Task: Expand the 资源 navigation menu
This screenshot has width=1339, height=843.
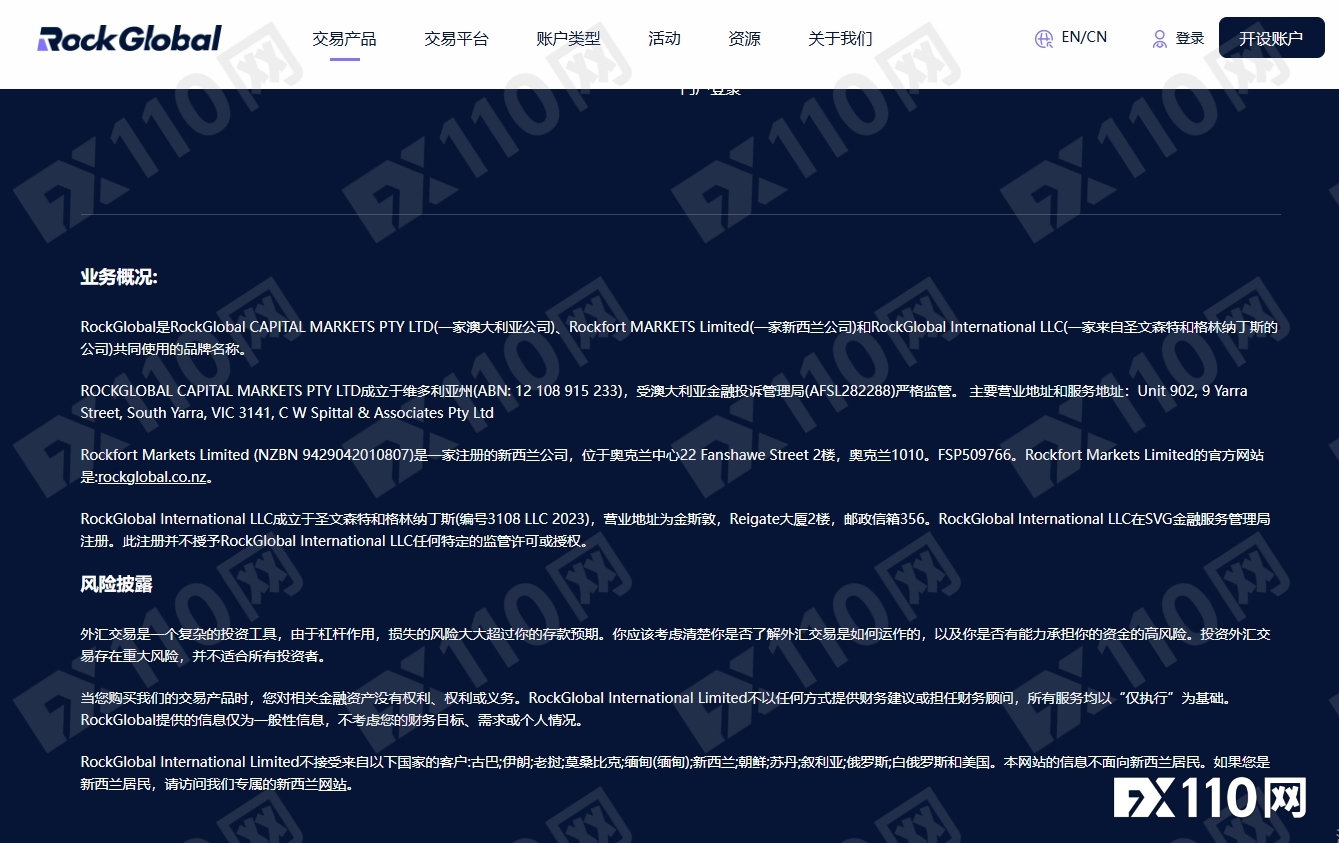Action: pos(744,38)
